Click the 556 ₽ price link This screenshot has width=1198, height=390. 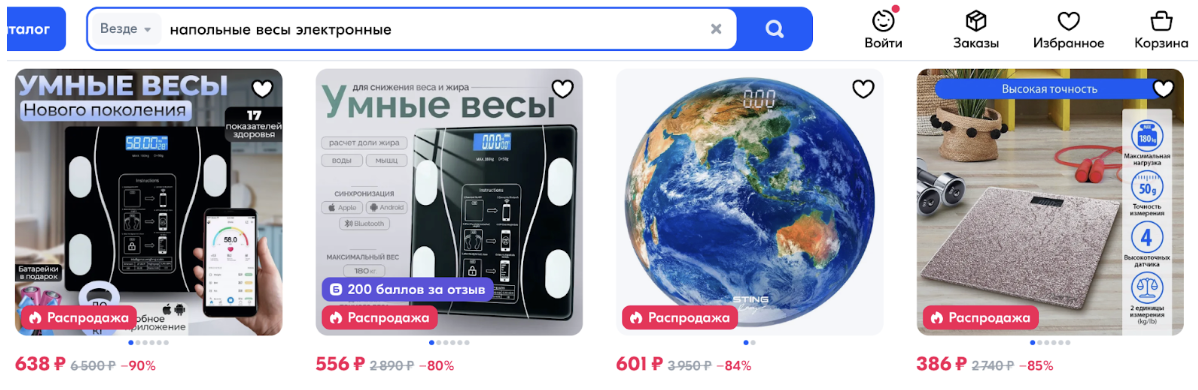(340, 364)
